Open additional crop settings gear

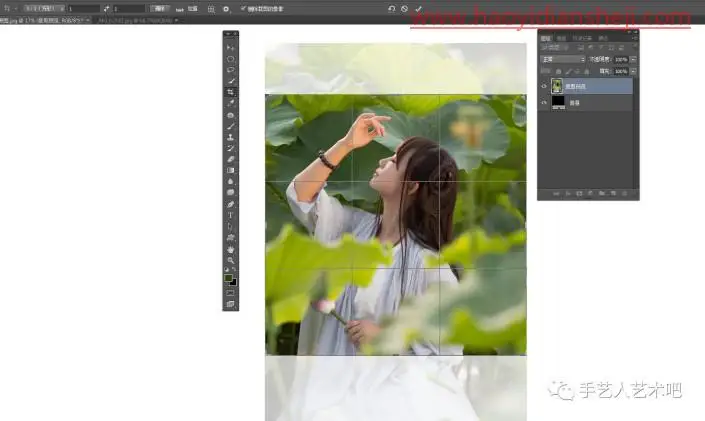[x=226, y=9]
